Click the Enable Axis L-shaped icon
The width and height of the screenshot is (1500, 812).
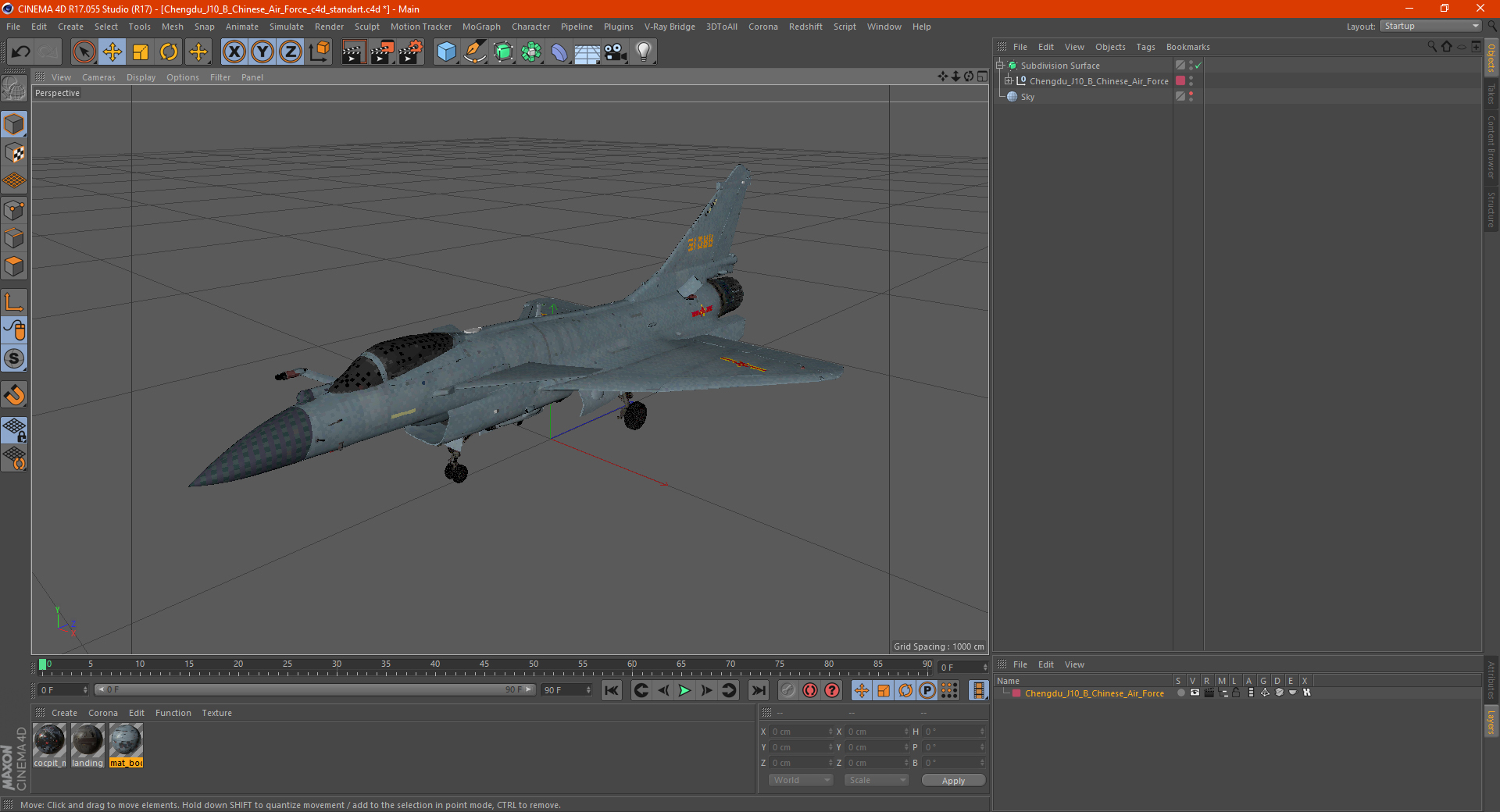click(x=14, y=302)
